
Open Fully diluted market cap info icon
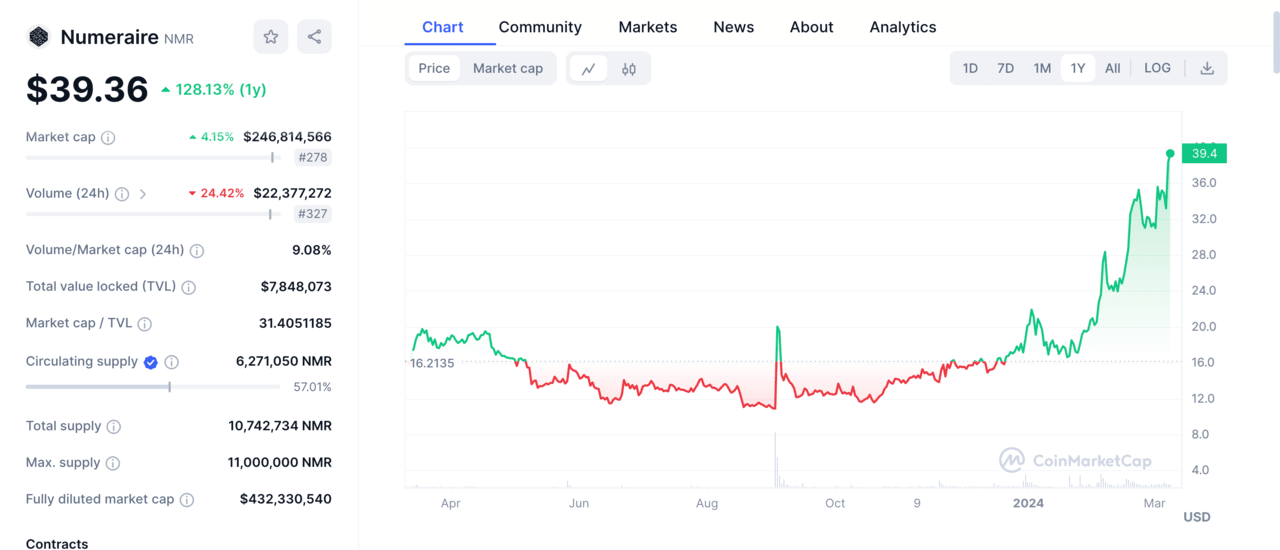tap(187, 500)
